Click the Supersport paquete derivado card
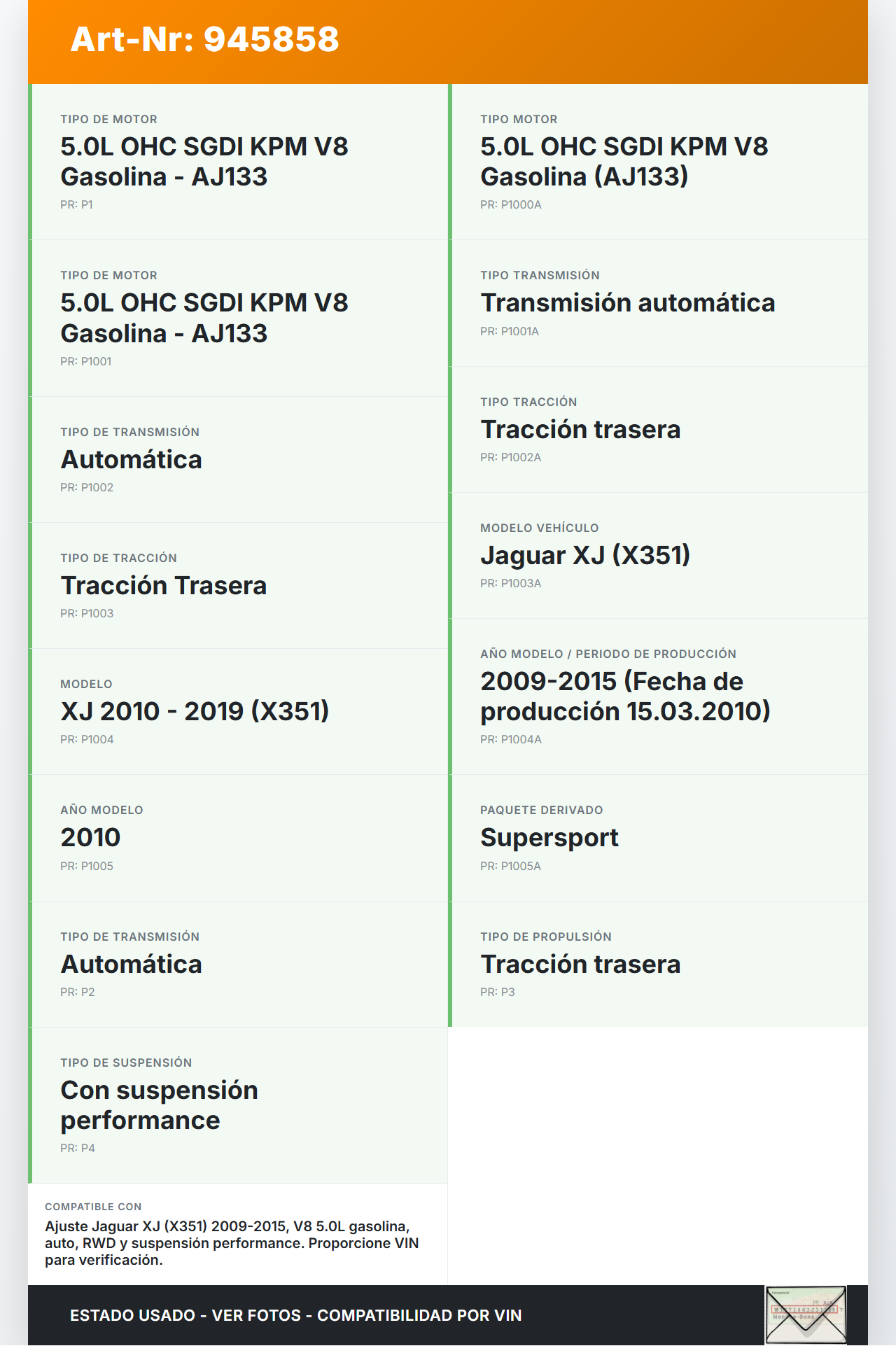The height and width of the screenshot is (1346, 896). (658, 837)
